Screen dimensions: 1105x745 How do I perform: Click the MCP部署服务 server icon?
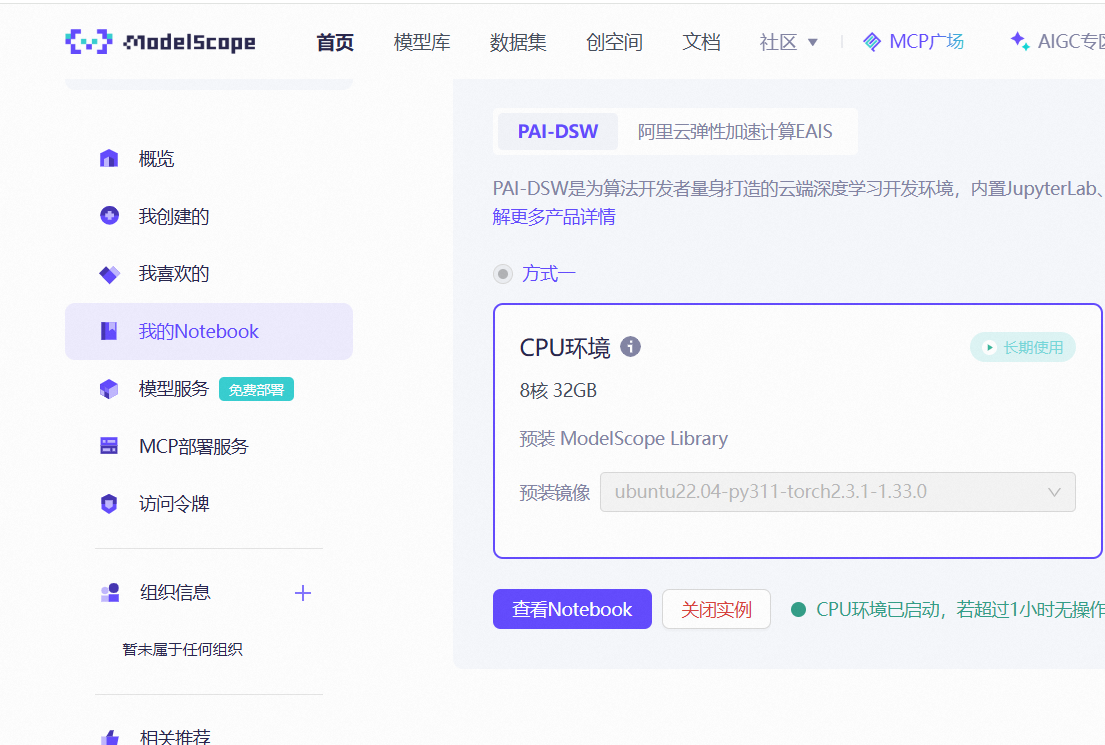tap(109, 446)
